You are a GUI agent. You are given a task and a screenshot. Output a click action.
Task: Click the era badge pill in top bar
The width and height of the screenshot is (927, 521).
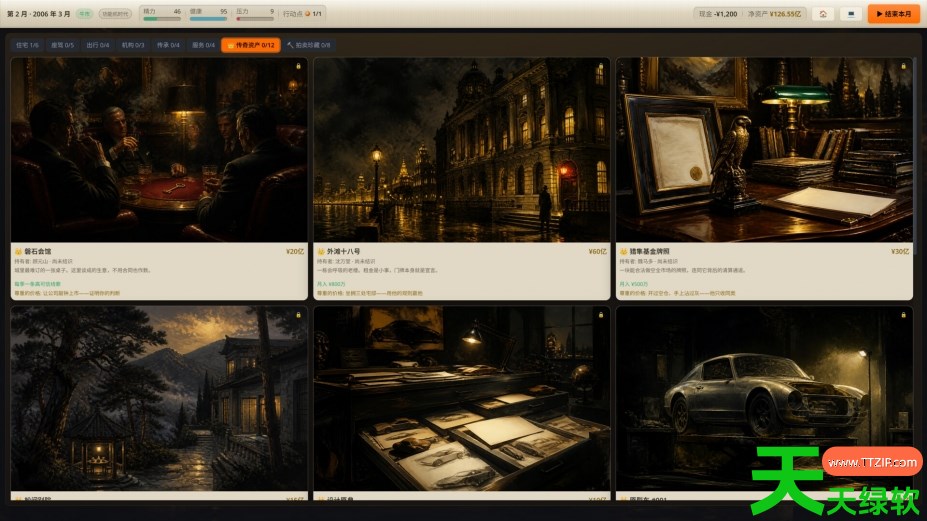[x=115, y=14]
